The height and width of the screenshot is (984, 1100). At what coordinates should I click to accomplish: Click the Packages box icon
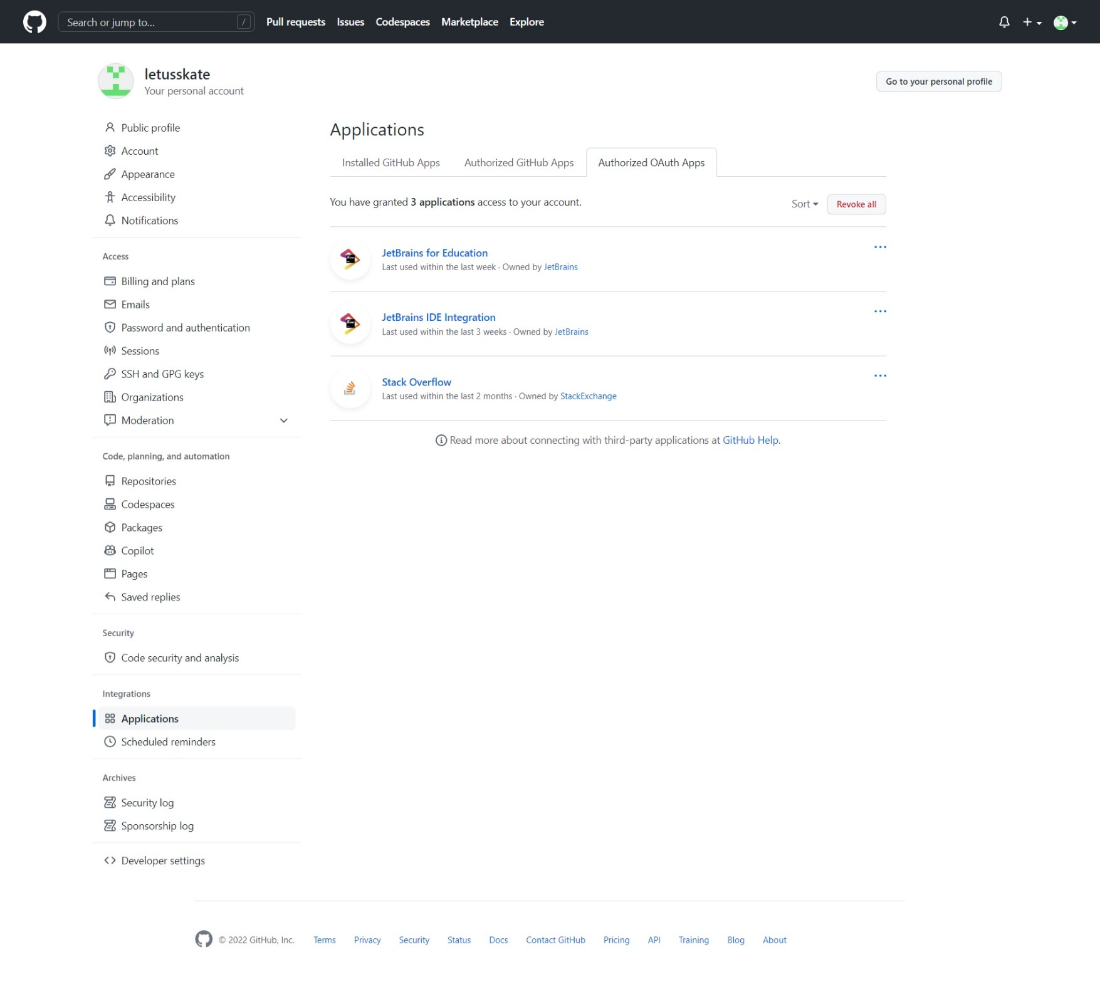pos(109,527)
